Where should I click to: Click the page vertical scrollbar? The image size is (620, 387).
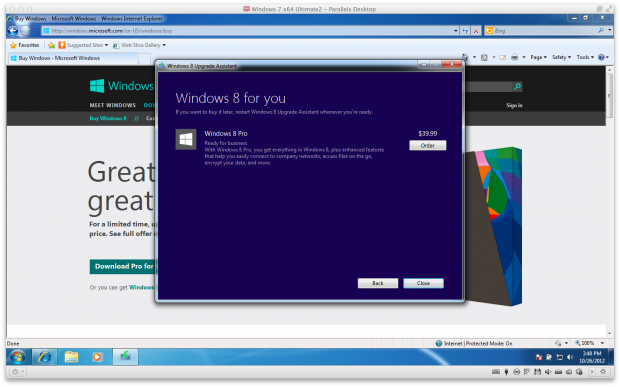(x=609, y=202)
